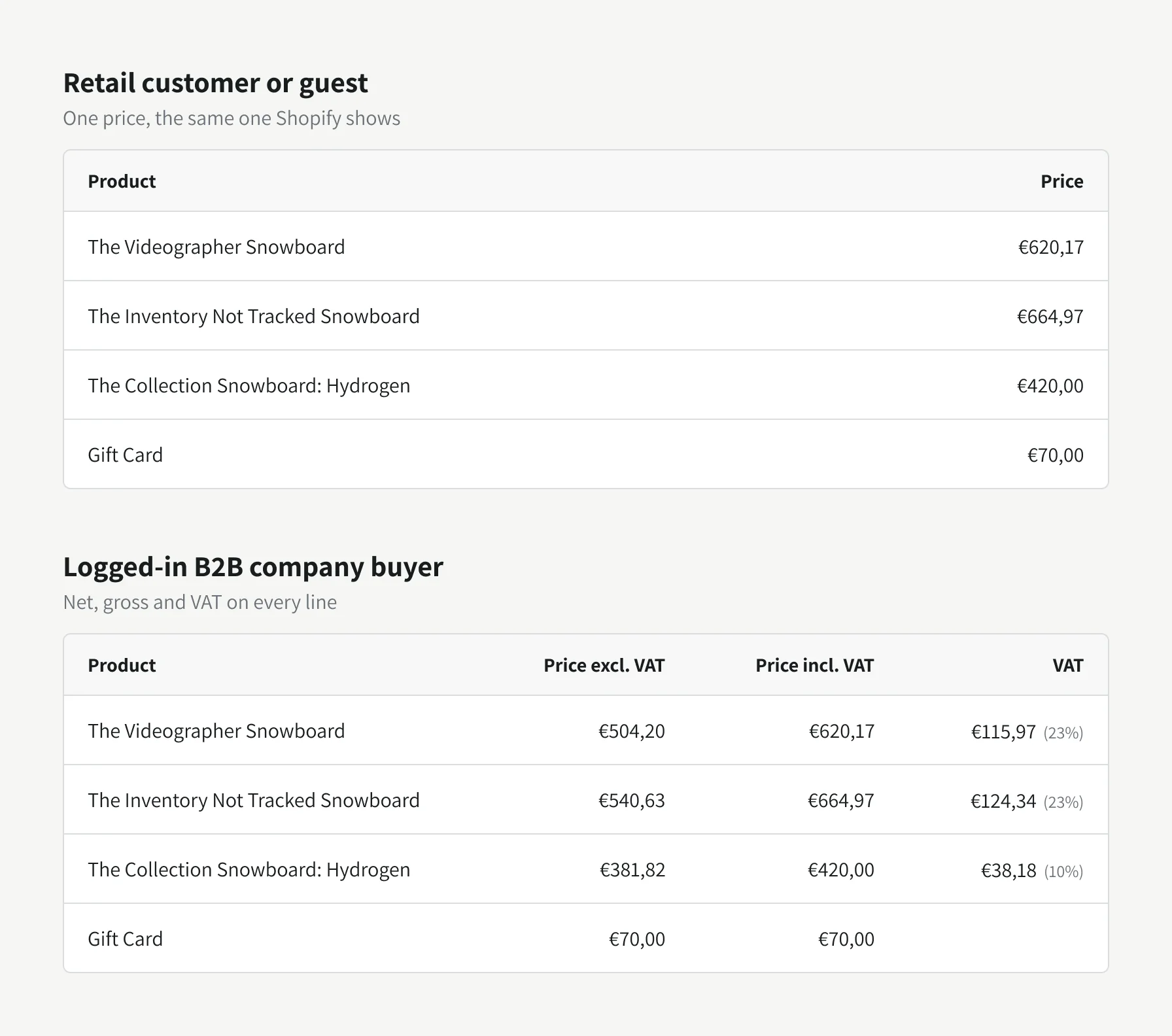Click the €115,97 VAT amount
The width and height of the screenshot is (1172, 1036).
point(1003,732)
